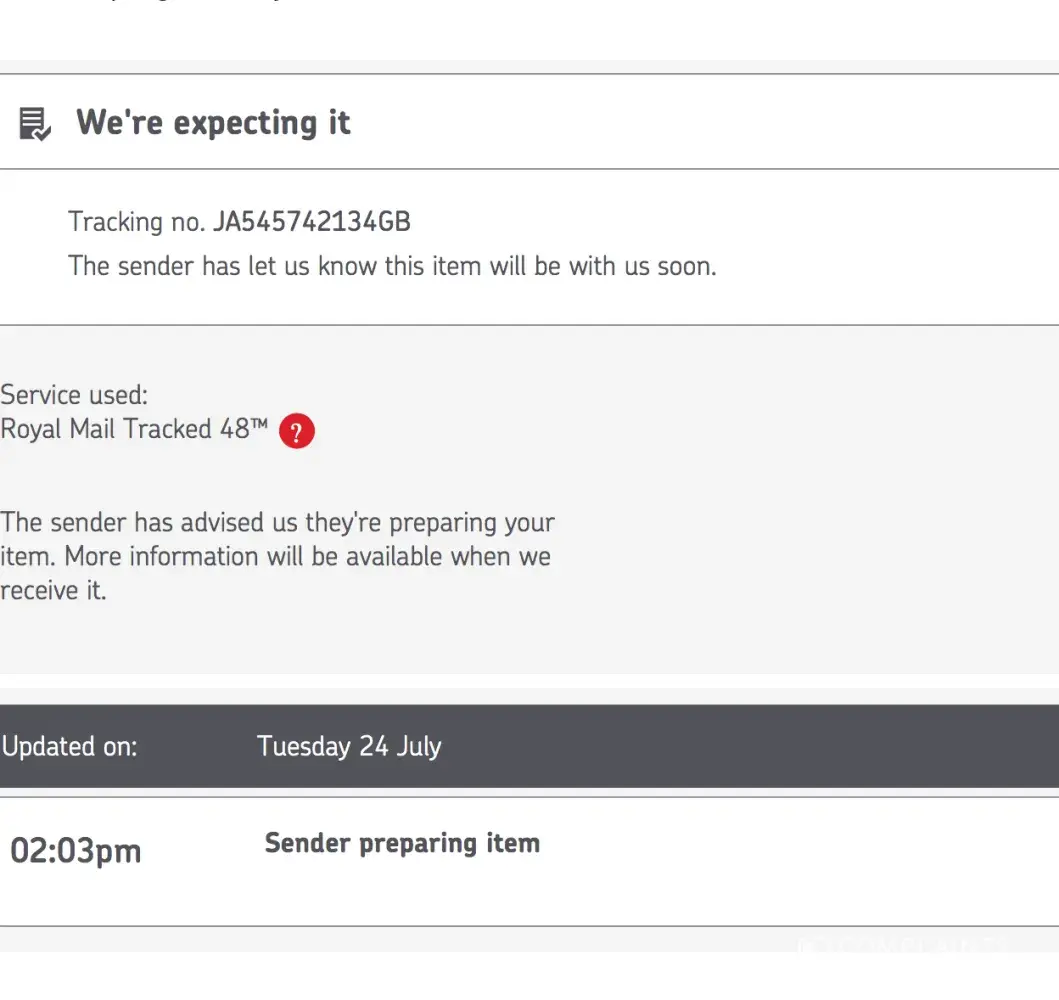1059x1000 pixels.
Task: Click the red question mark help icon
Action: (297, 432)
